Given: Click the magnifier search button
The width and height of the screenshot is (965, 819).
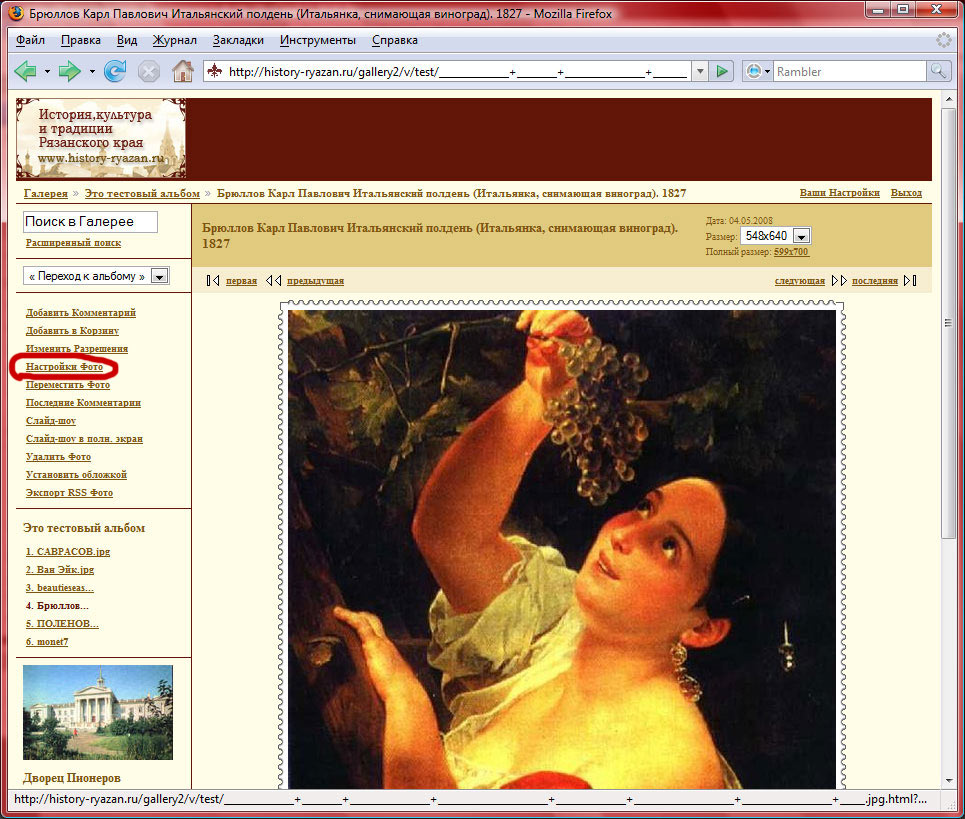Looking at the screenshot, I should [938, 71].
